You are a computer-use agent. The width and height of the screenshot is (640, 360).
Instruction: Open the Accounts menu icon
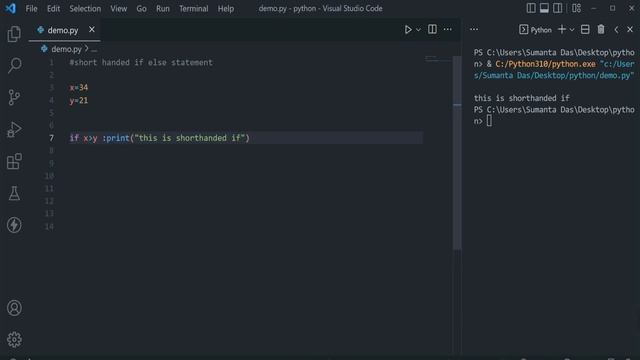(14, 308)
